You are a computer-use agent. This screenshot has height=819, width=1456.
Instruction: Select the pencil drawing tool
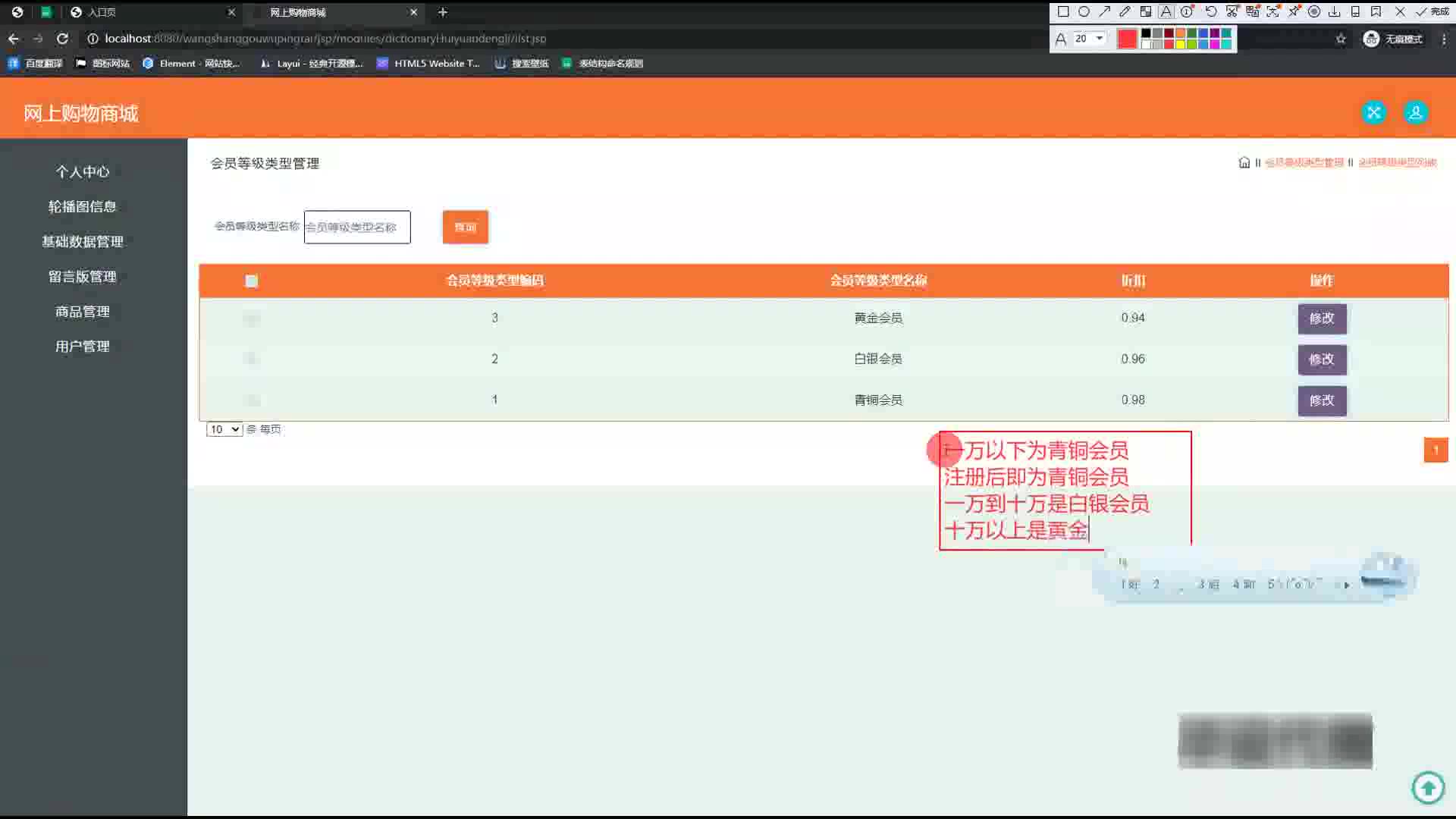(1125, 11)
